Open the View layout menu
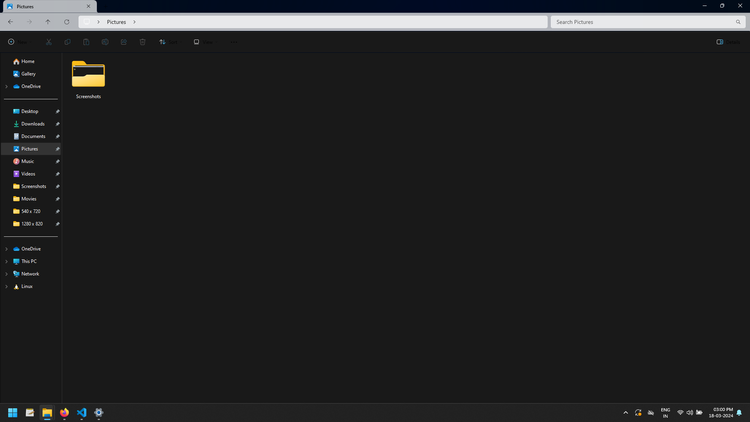The width and height of the screenshot is (750, 422). click(204, 42)
